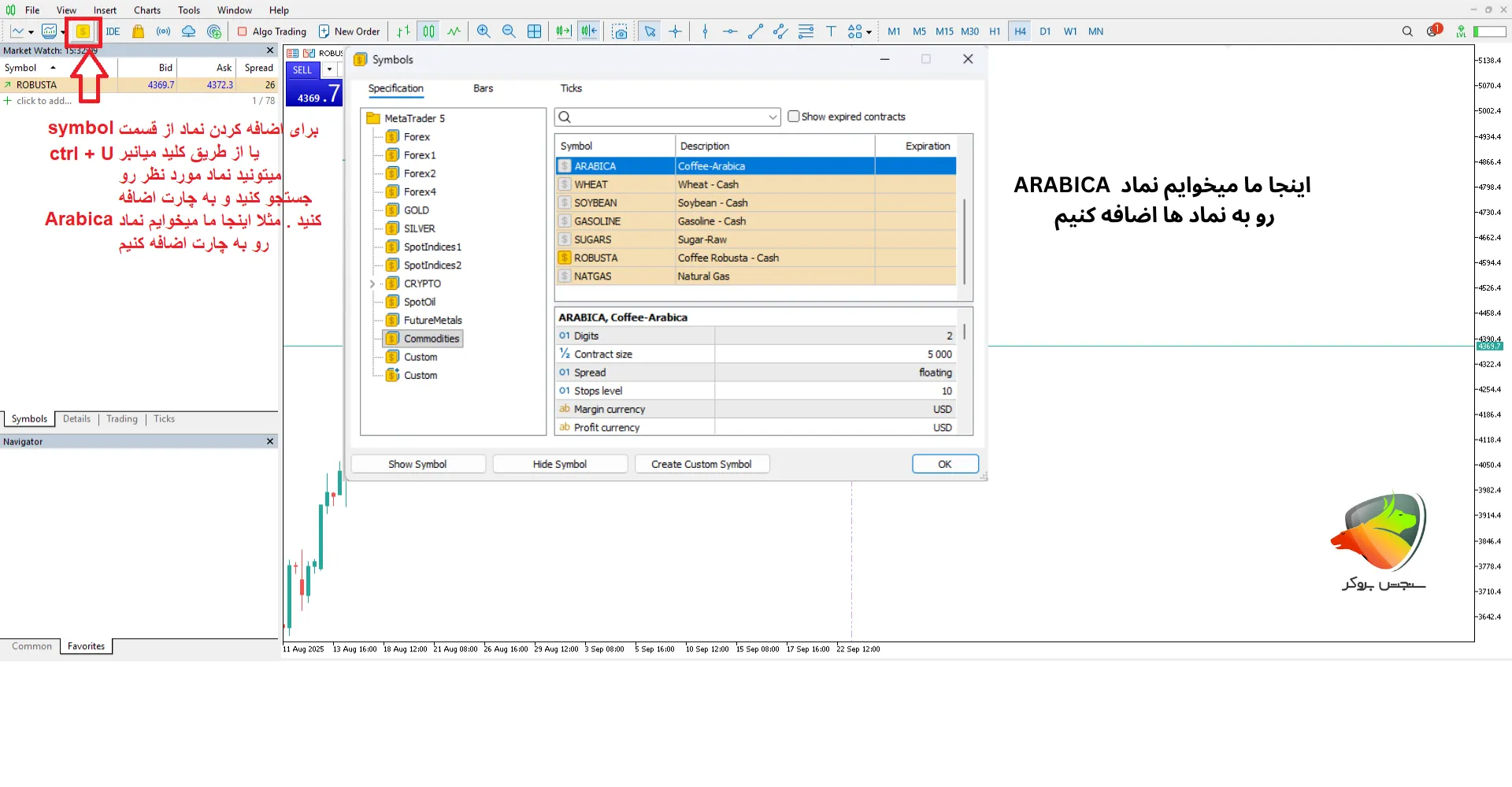The image size is (1512, 787).
Task: Toggle Algo Trading on the toolbar
Action: coord(272,32)
